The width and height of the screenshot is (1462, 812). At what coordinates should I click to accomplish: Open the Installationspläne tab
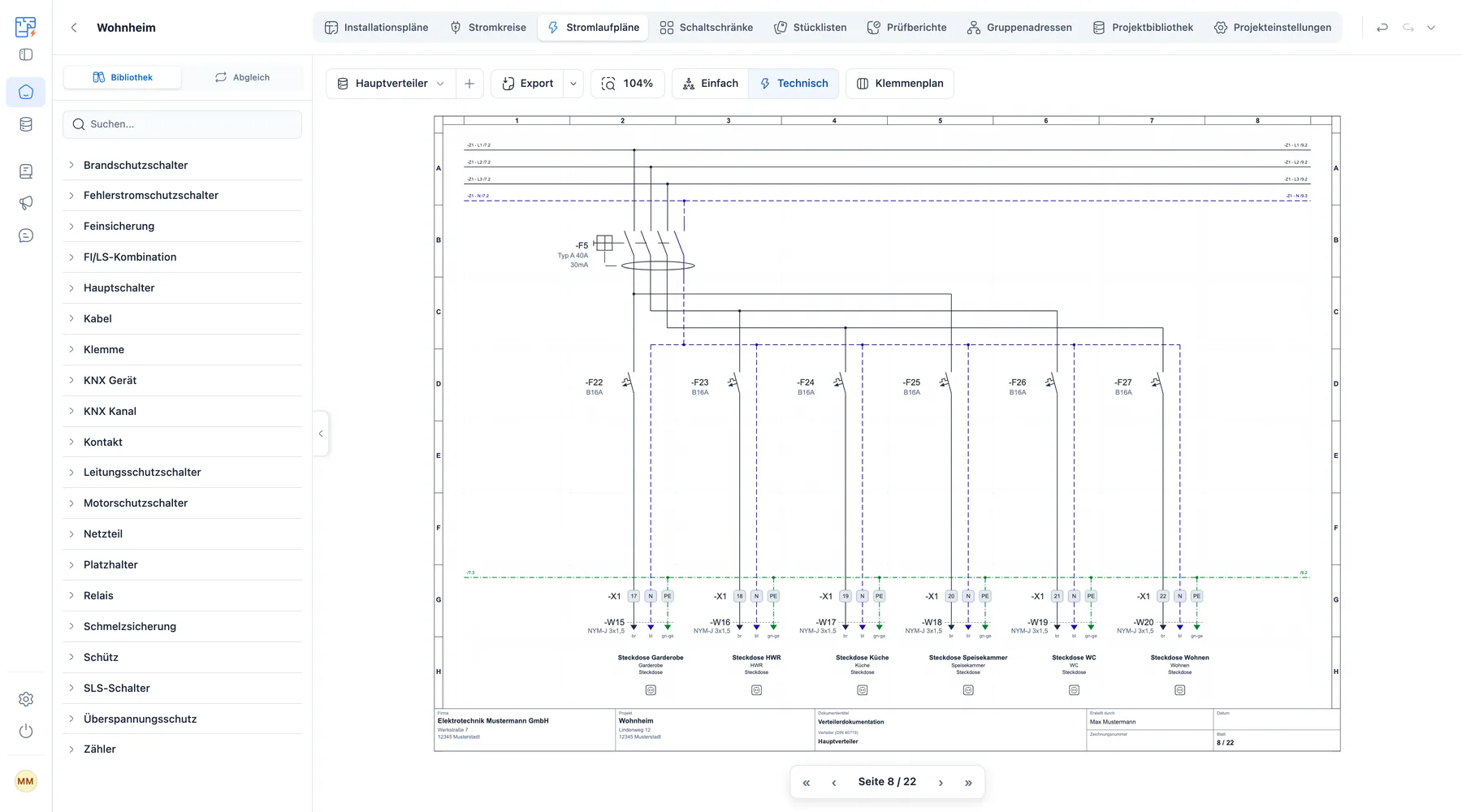376,28
